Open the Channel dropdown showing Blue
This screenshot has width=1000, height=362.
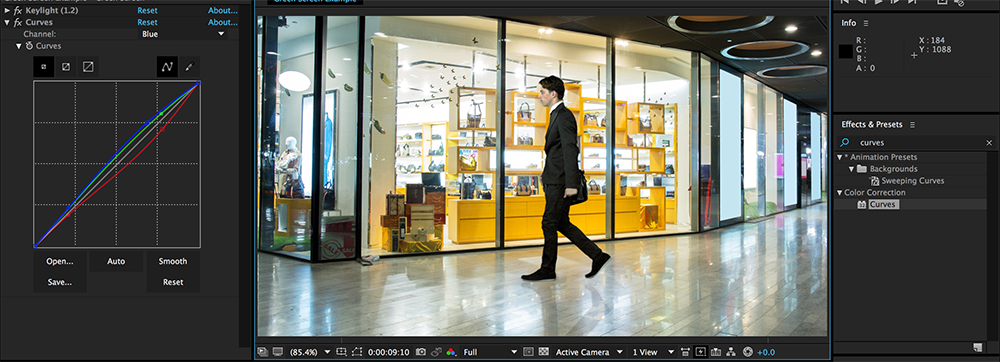183,34
